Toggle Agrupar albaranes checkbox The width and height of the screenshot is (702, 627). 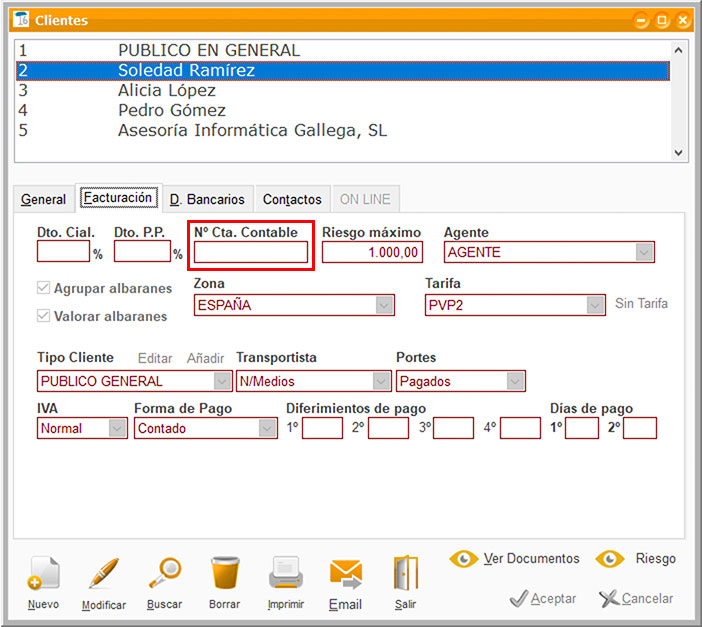(43, 288)
